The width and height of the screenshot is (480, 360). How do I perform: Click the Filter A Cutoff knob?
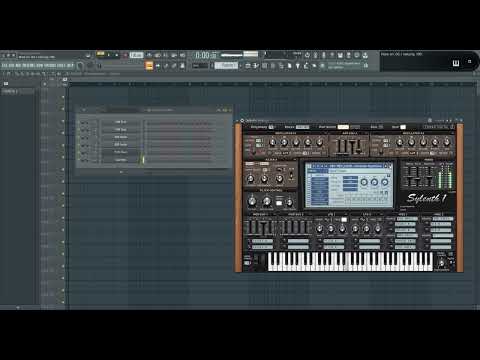coord(250,179)
